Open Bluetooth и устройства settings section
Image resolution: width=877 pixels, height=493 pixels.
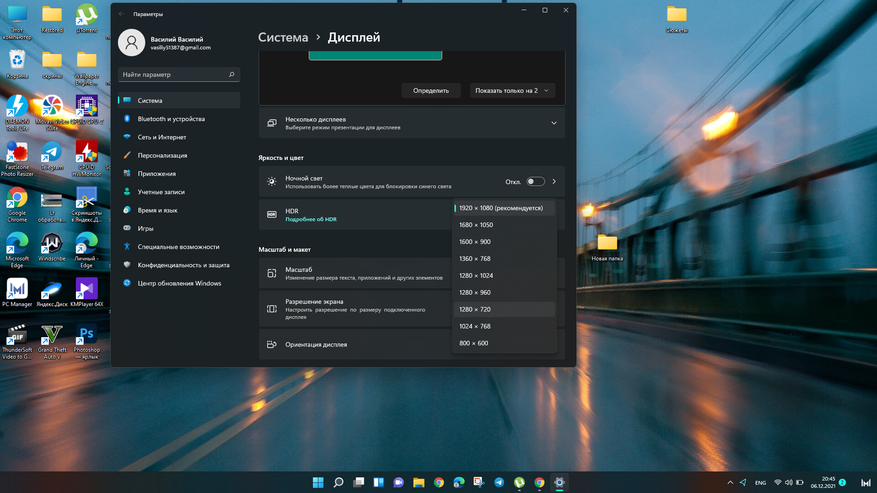pos(170,119)
